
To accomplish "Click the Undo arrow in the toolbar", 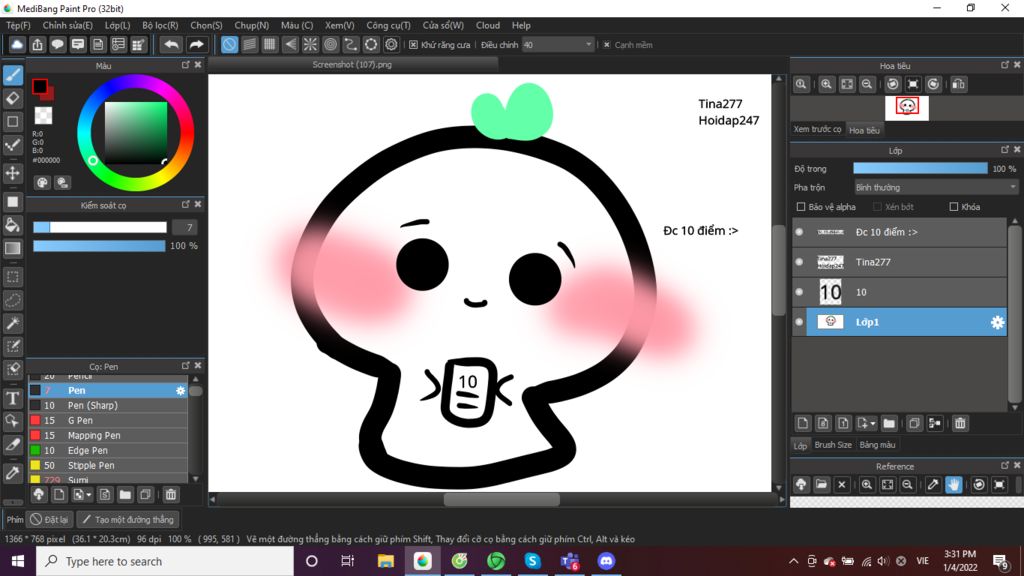I will 172,44.
